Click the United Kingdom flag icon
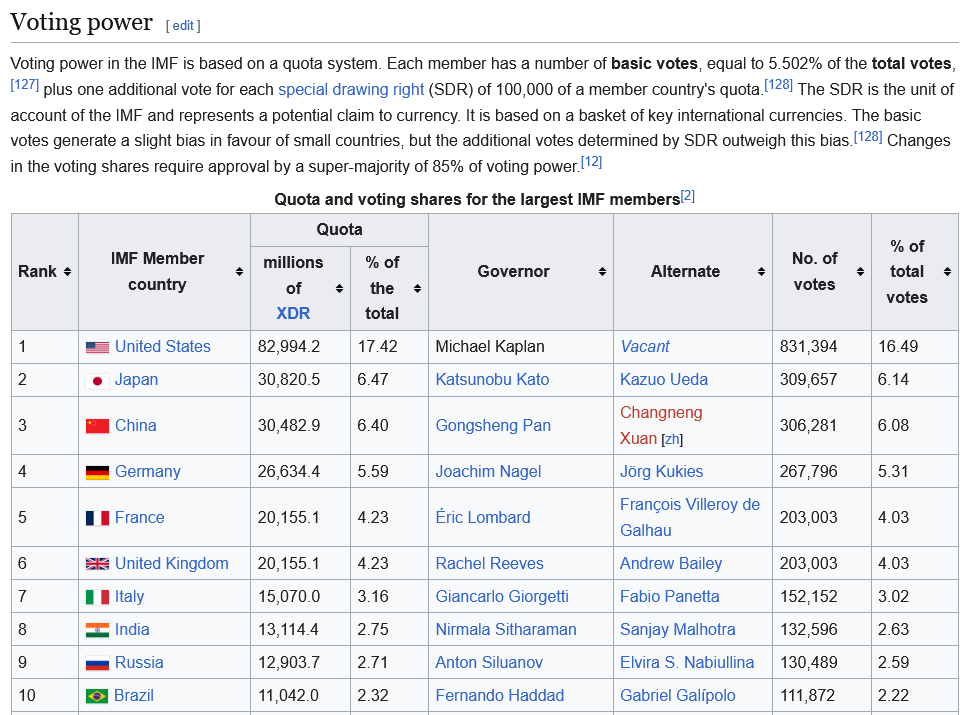 coord(97,564)
